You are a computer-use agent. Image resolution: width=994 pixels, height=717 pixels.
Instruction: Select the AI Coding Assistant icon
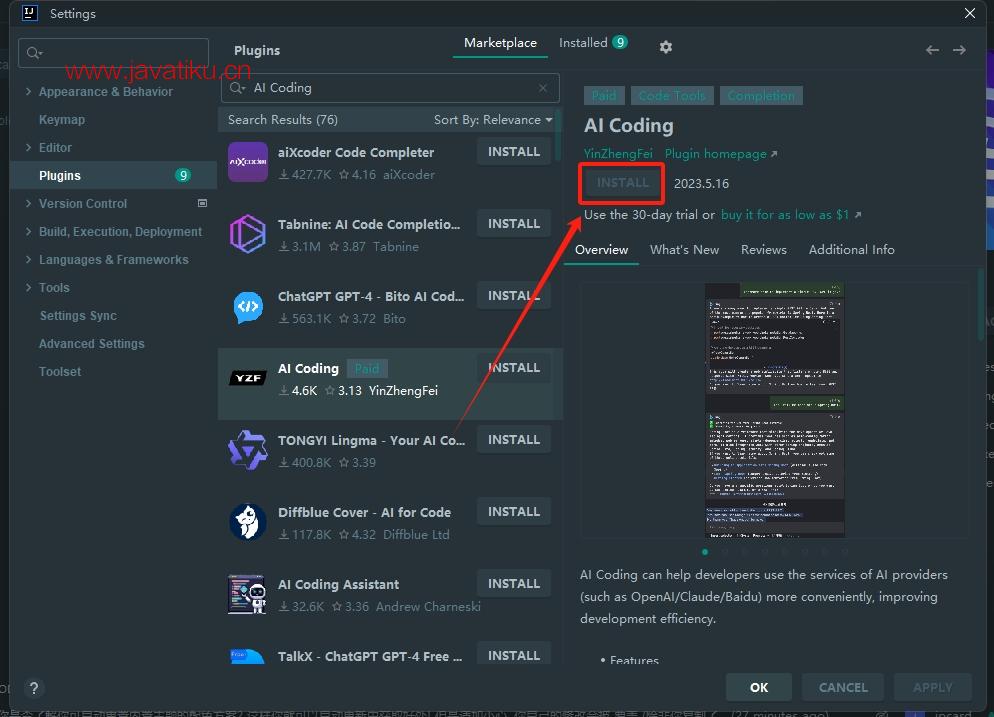[x=247, y=594]
